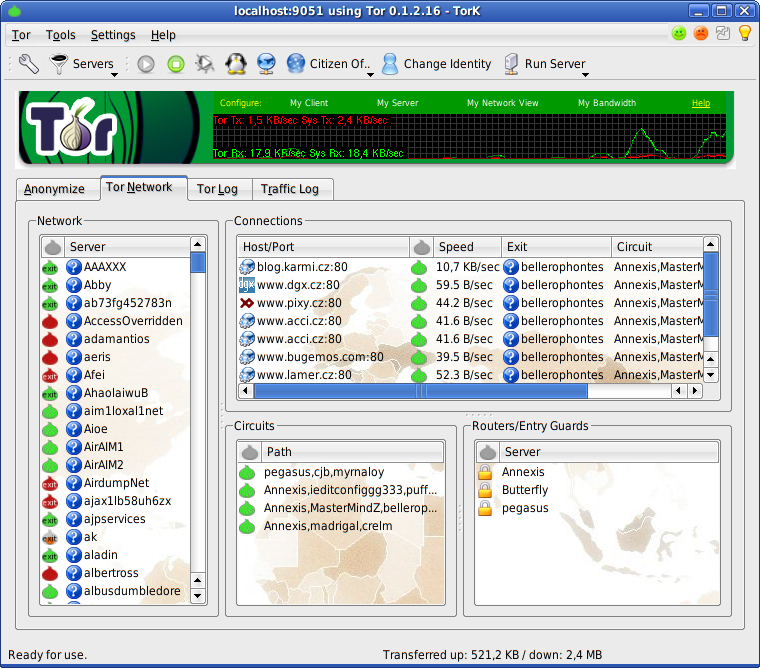Sort connections by Circuit column header
The image size is (760, 668).
point(657,247)
